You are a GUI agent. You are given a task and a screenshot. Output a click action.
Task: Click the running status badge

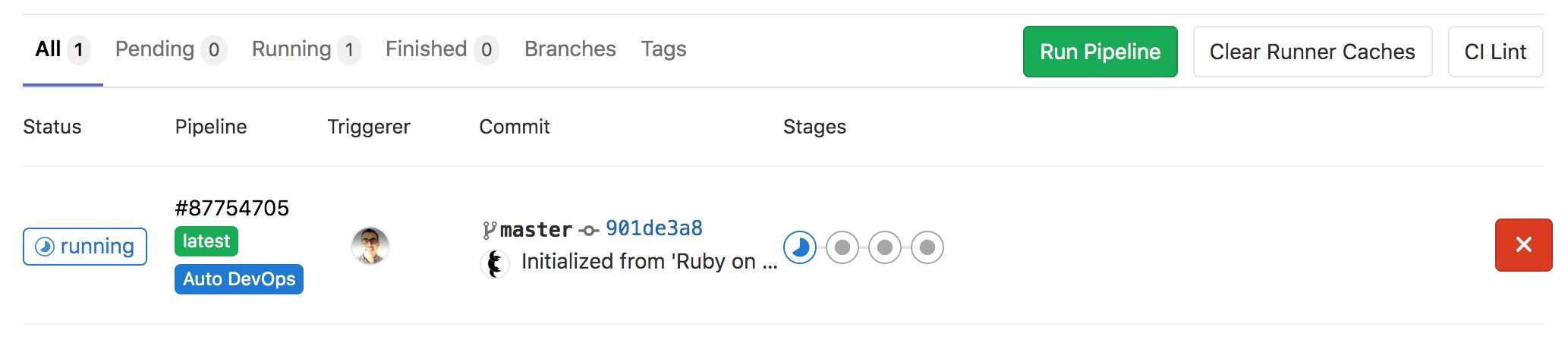85,247
